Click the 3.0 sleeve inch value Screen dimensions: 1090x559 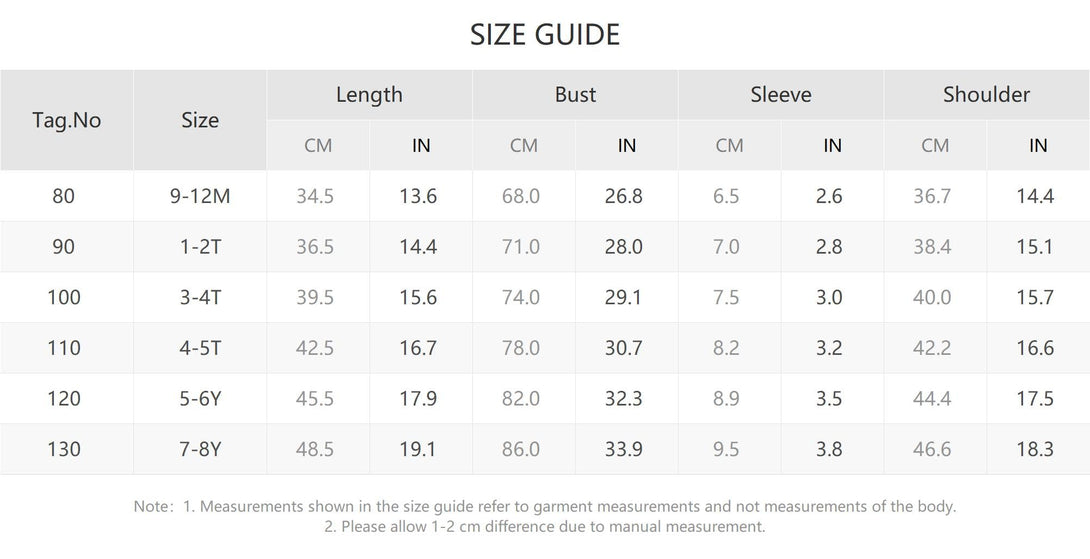pos(829,298)
